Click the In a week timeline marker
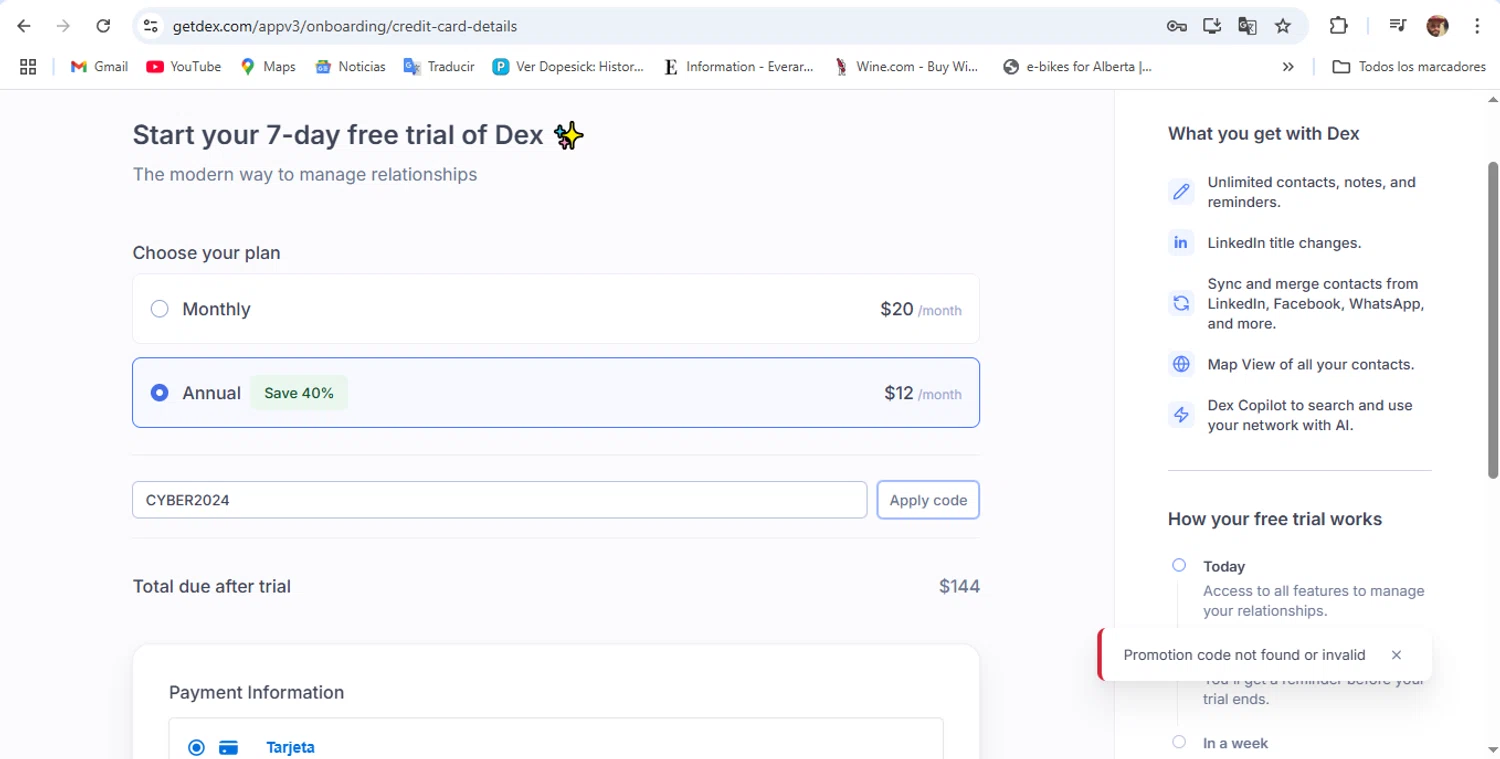The width and height of the screenshot is (1500, 759). click(x=1179, y=742)
